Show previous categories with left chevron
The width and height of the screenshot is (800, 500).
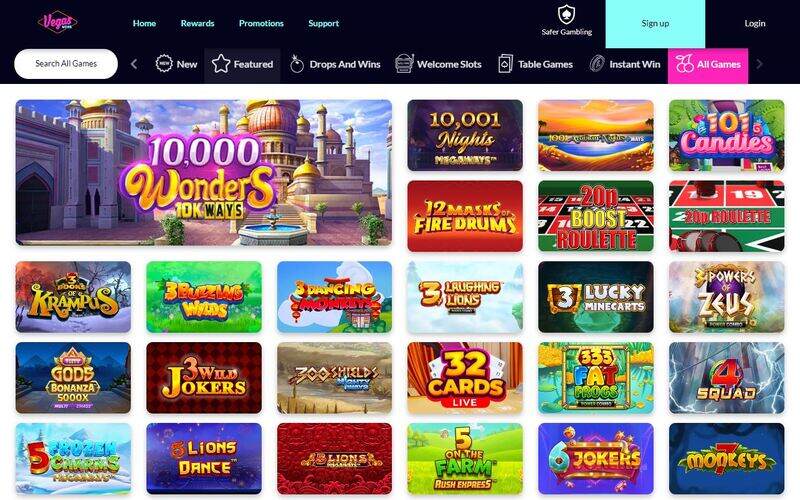(x=134, y=64)
